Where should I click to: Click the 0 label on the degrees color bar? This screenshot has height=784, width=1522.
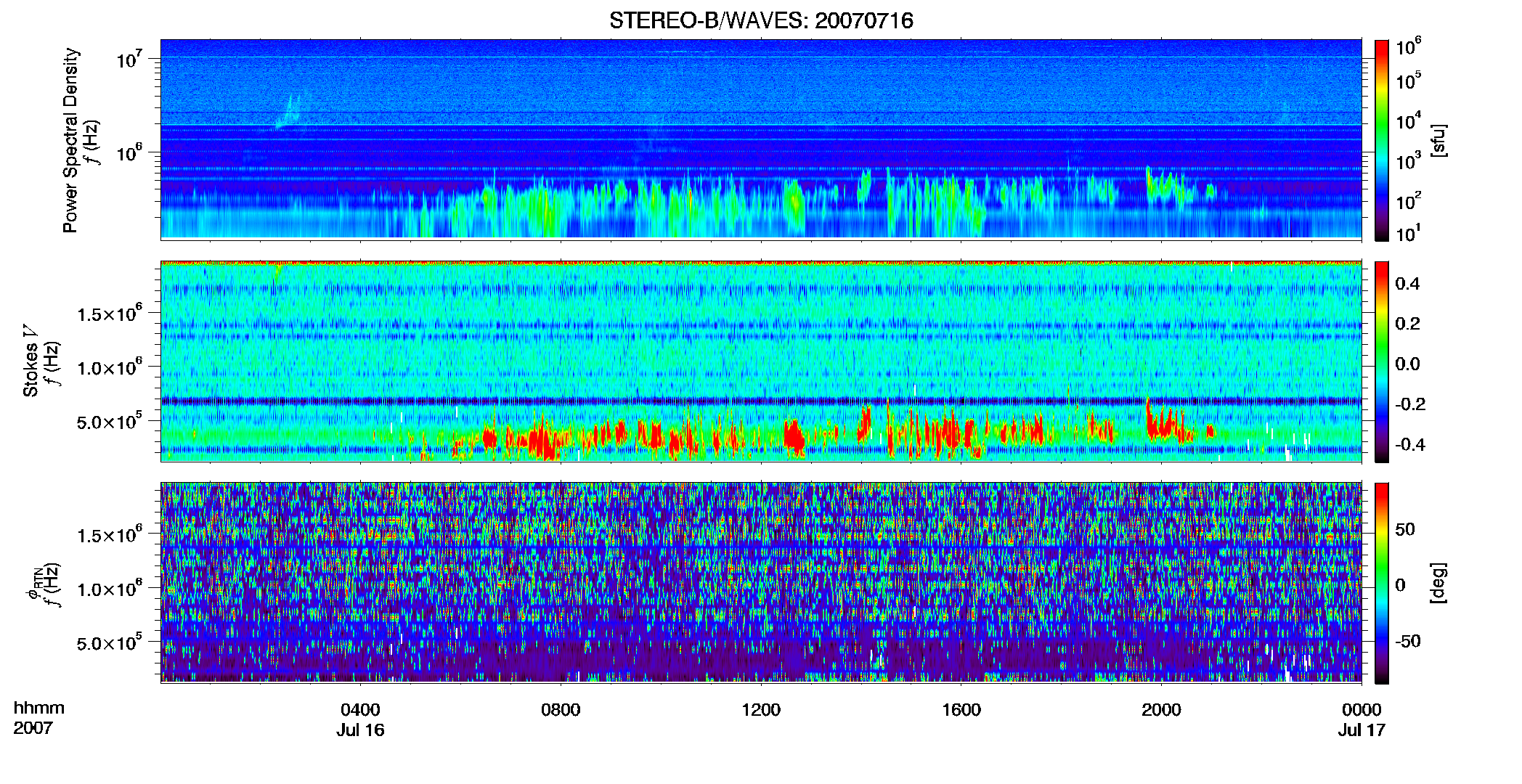point(1401,585)
